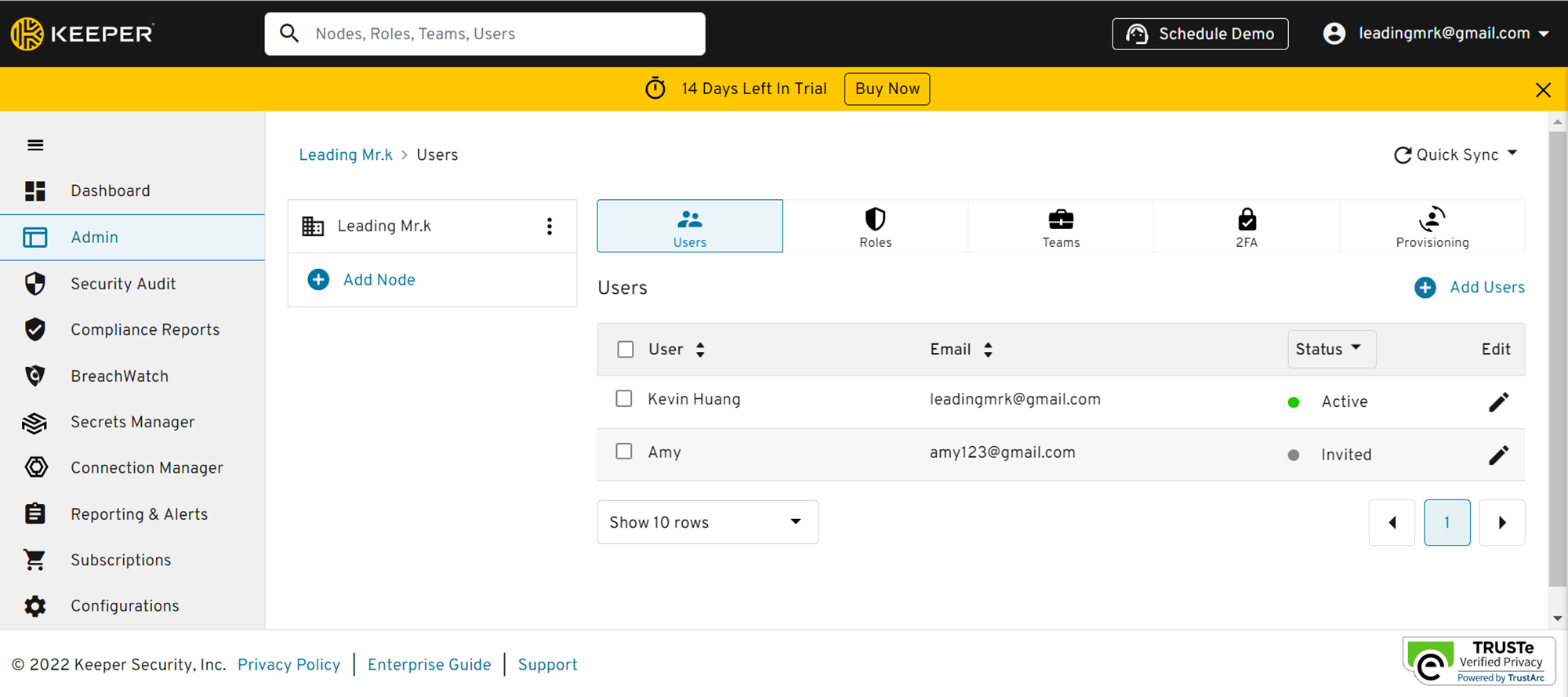This screenshot has width=1568, height=697.
Task: Sort by User column arrows
Action: click(700, 350)
